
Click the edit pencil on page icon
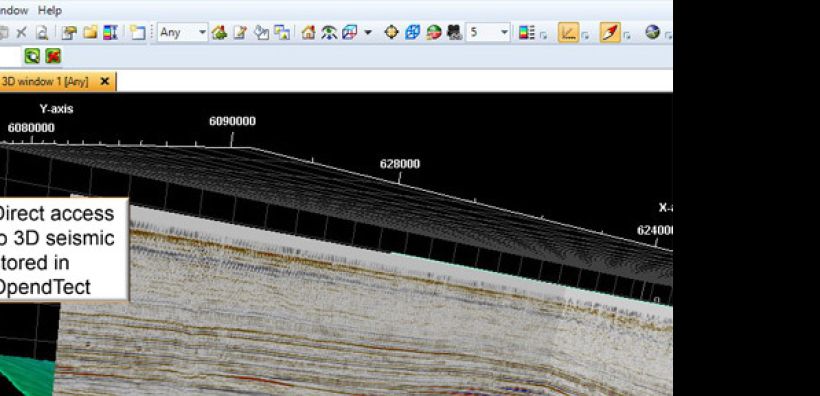point(240,33)
